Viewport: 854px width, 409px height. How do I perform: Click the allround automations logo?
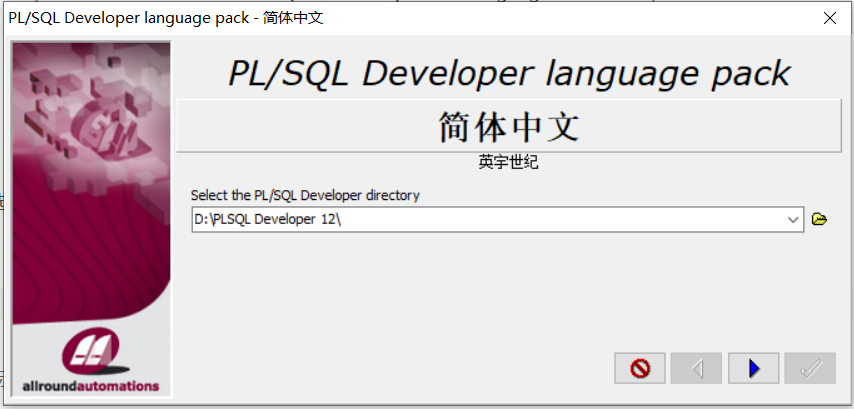(90, 360)
